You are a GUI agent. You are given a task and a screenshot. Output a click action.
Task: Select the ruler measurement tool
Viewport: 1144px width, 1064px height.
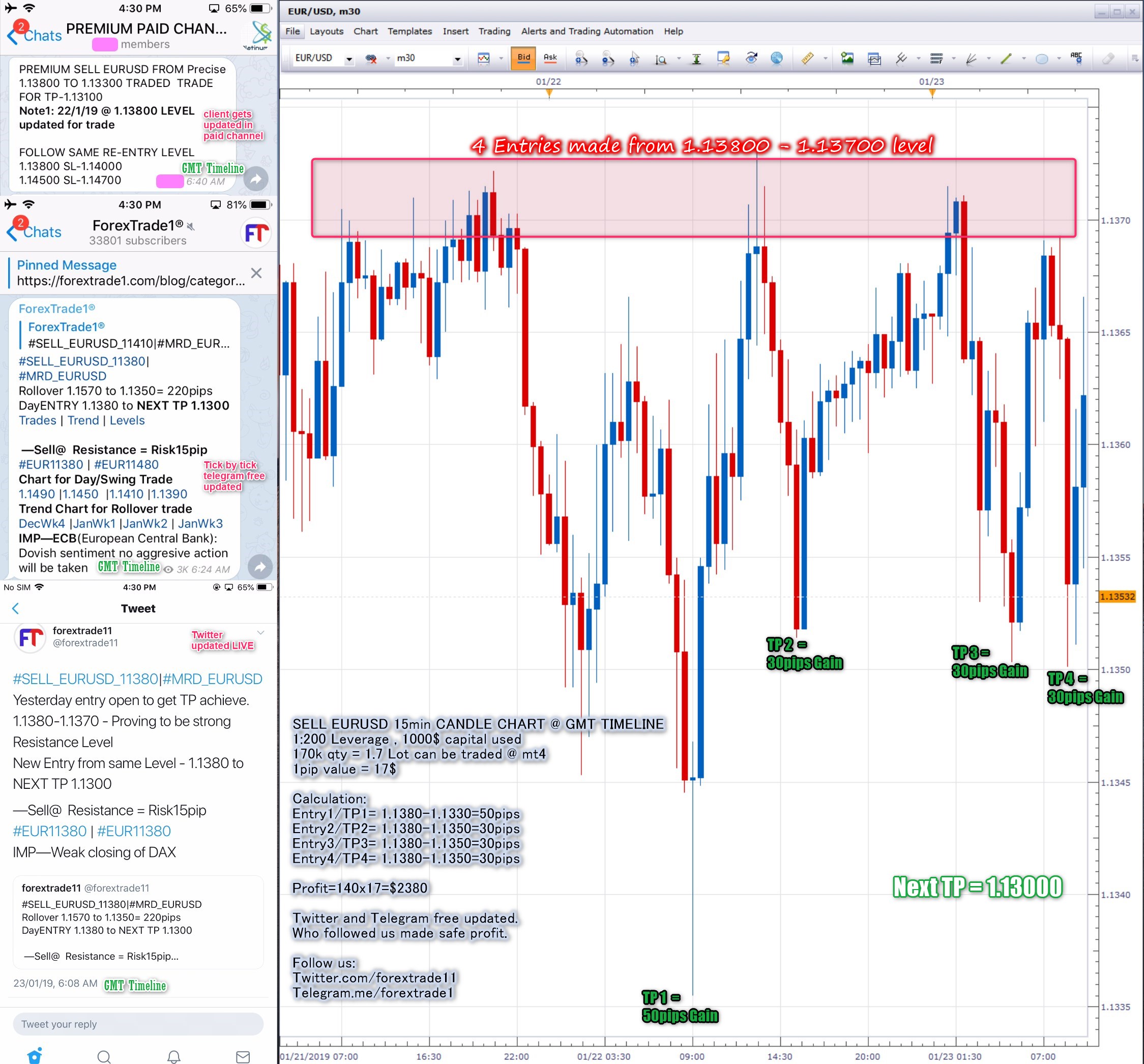807,58
